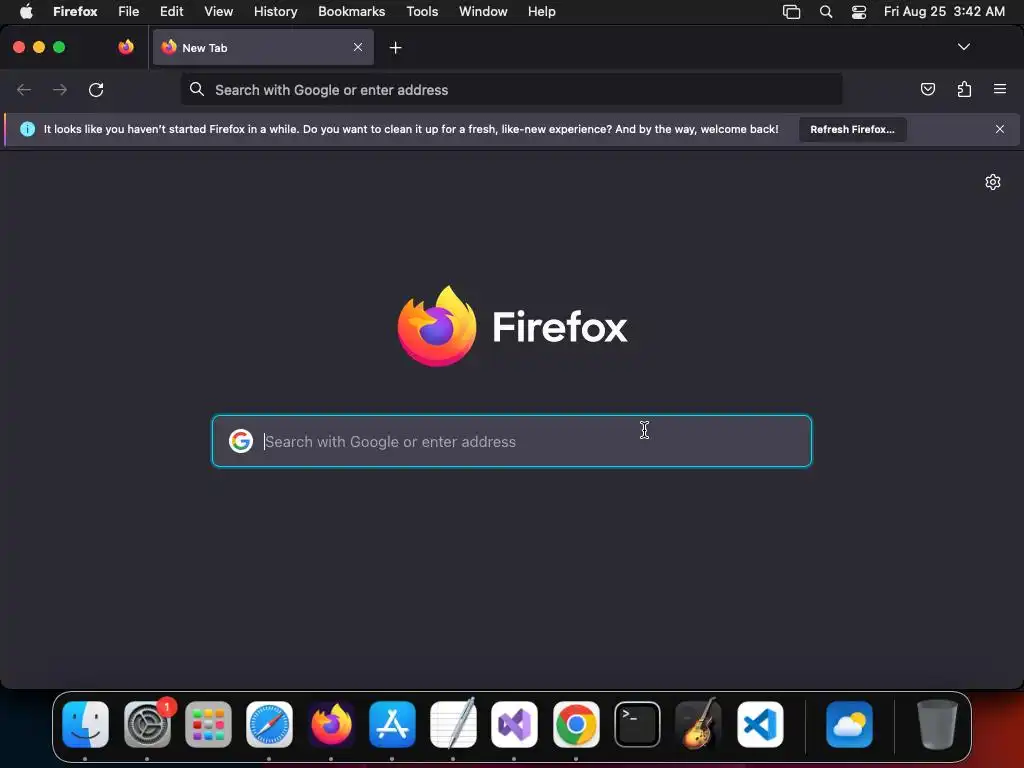This screenshot has width=1024, height=768.
Task: Click the info icon in notification bar
Action: [27, 129]
